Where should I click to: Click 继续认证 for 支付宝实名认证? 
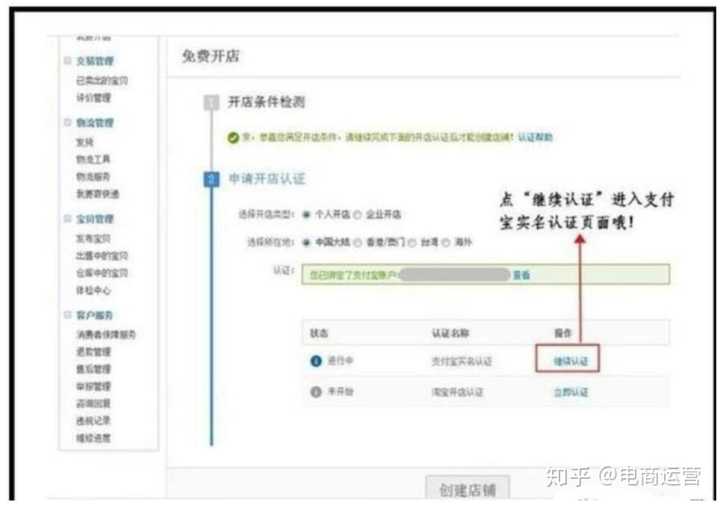pyautogui.click(x=570, y=361)
